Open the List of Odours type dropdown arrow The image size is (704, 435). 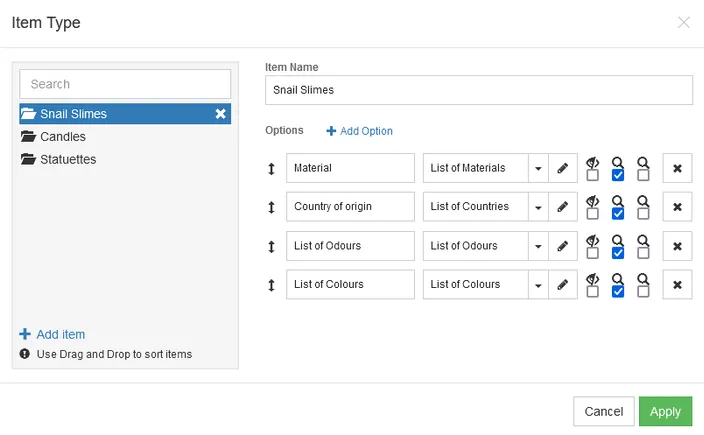click(538, 246)
